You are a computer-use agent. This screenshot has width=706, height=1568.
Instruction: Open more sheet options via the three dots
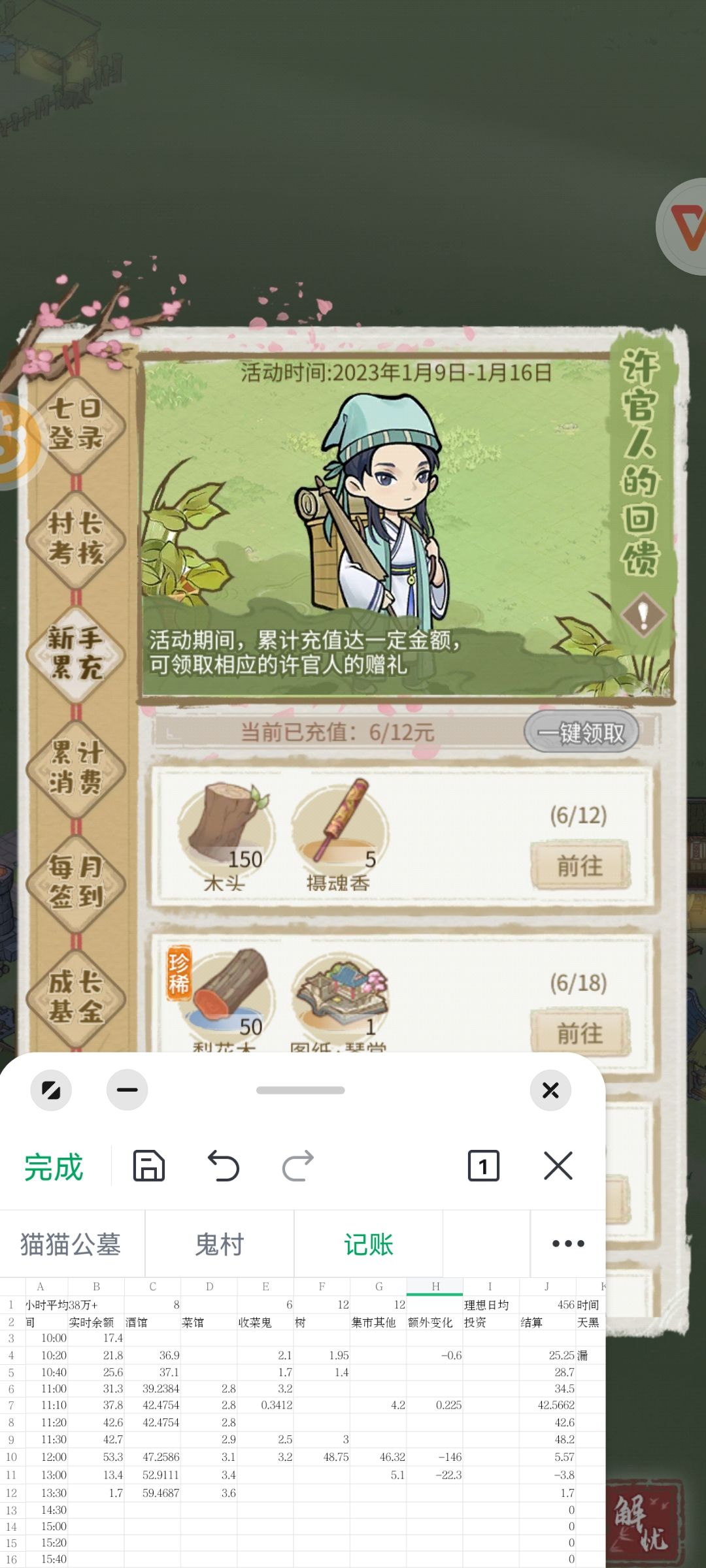tap(568, 1243)
